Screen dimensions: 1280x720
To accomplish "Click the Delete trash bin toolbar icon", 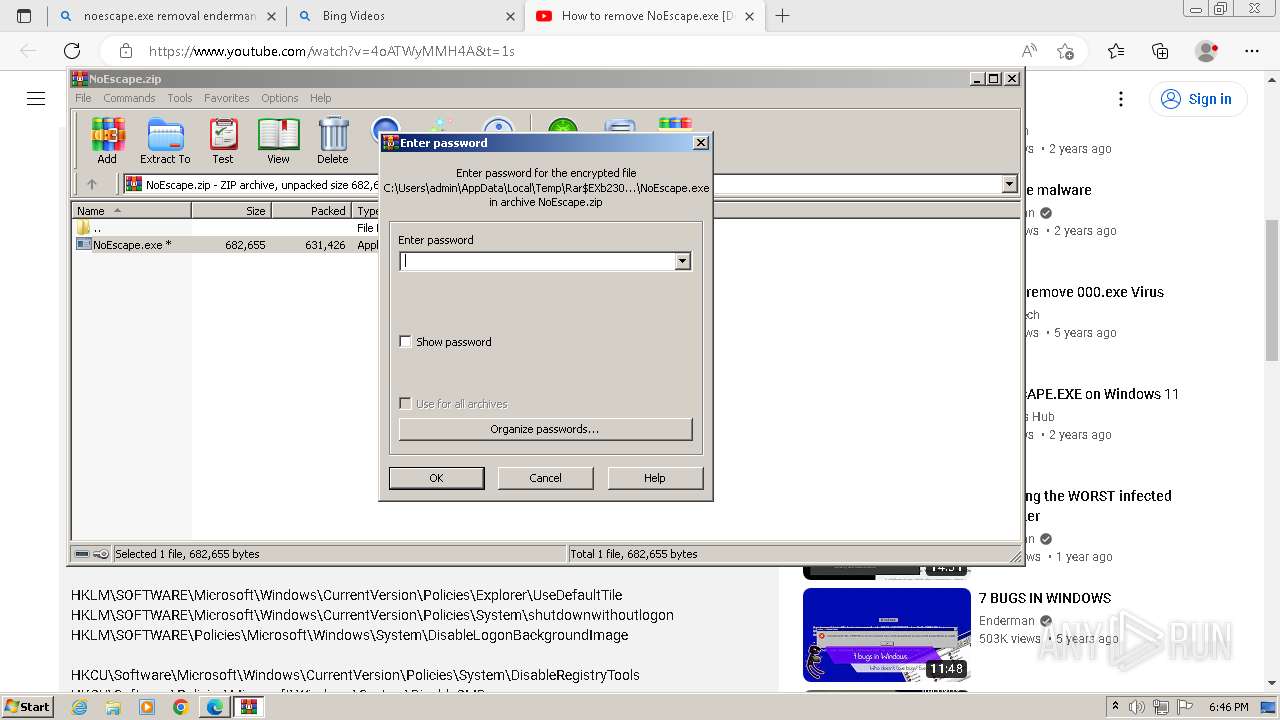I will click(x=333, y=141).
